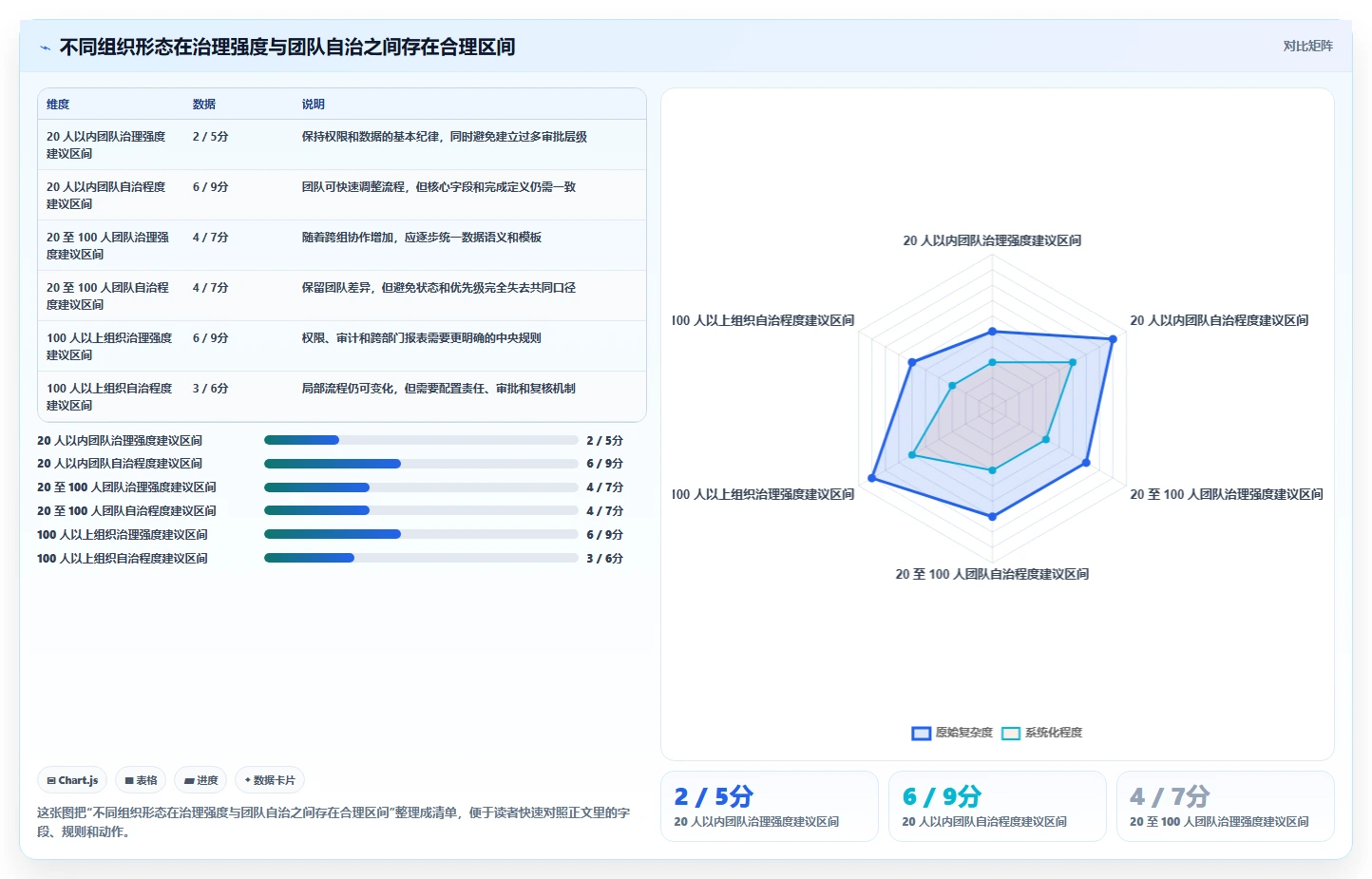Select table value 4 / 7分 for 20 至 100 人团队治理强度
1372x879 pixels.
coord(211,238)
